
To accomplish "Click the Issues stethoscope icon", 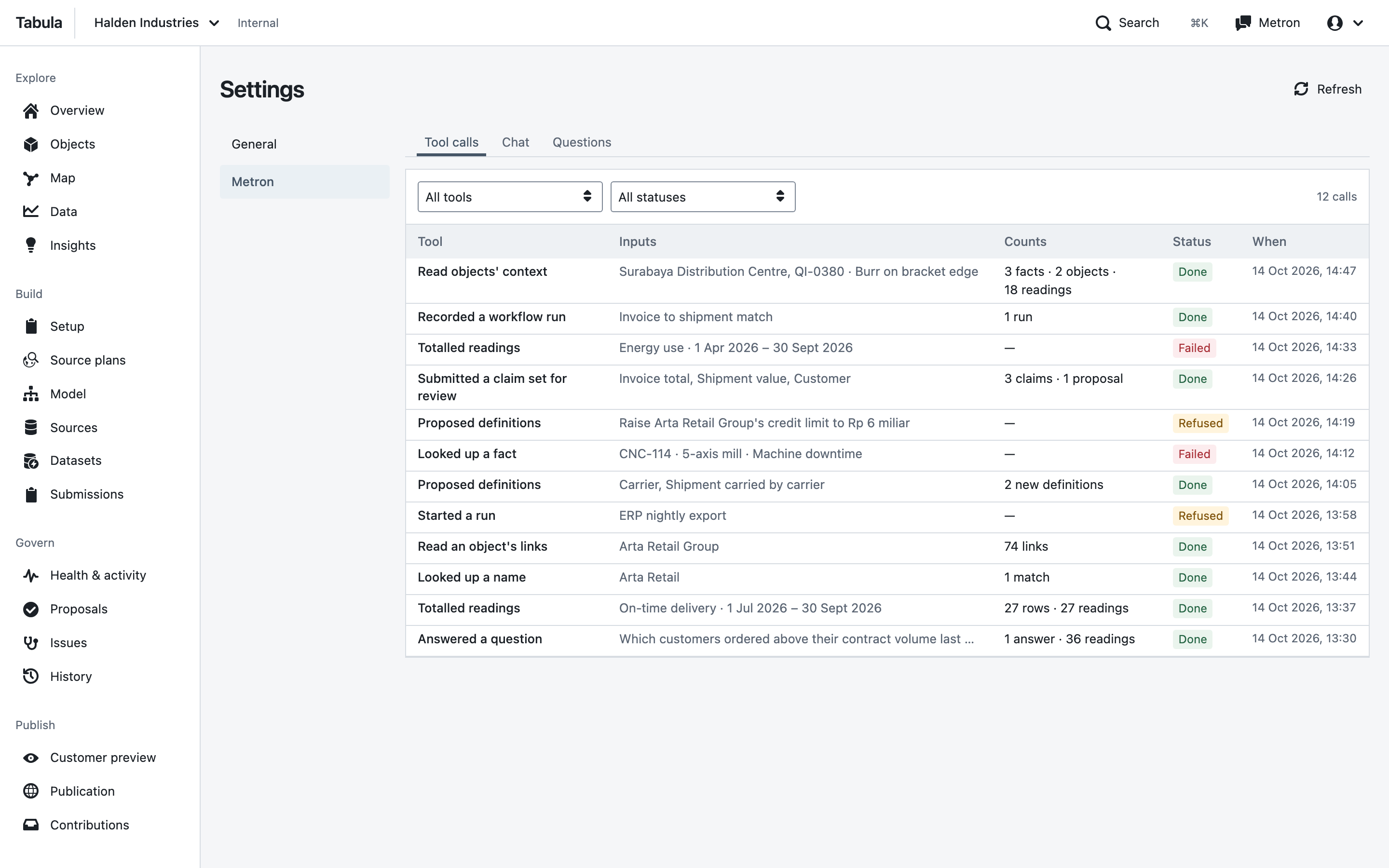I will coord(31,643).
